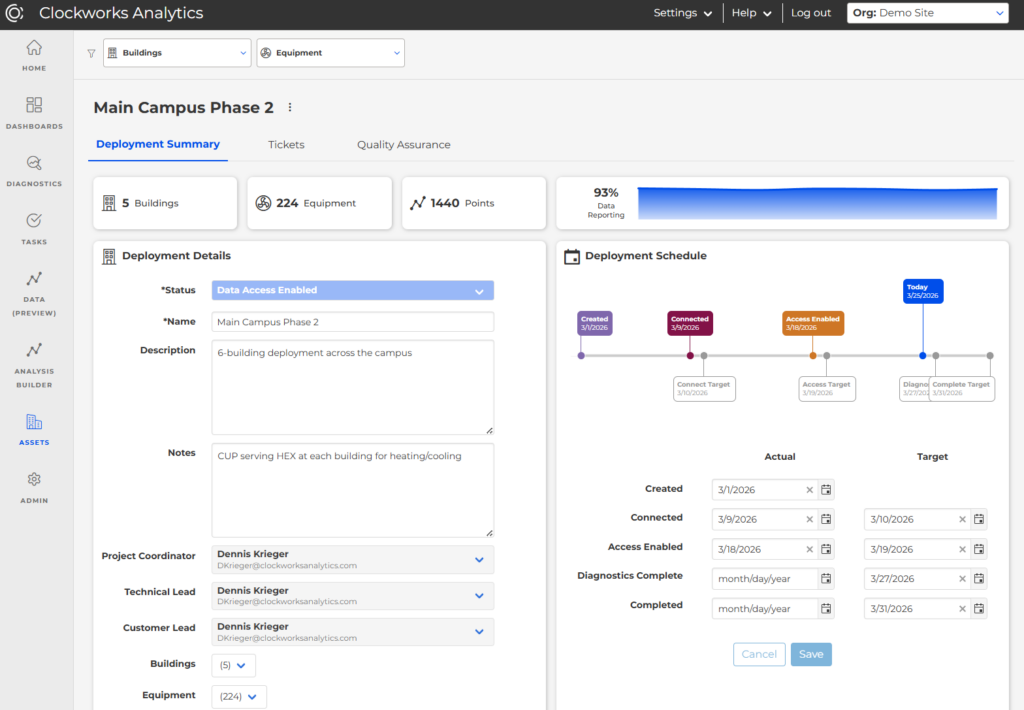Expand the Status dropdown showing Data Access Enabled
This screenshot has height=710, width=1024.
[x=352, y=288]
